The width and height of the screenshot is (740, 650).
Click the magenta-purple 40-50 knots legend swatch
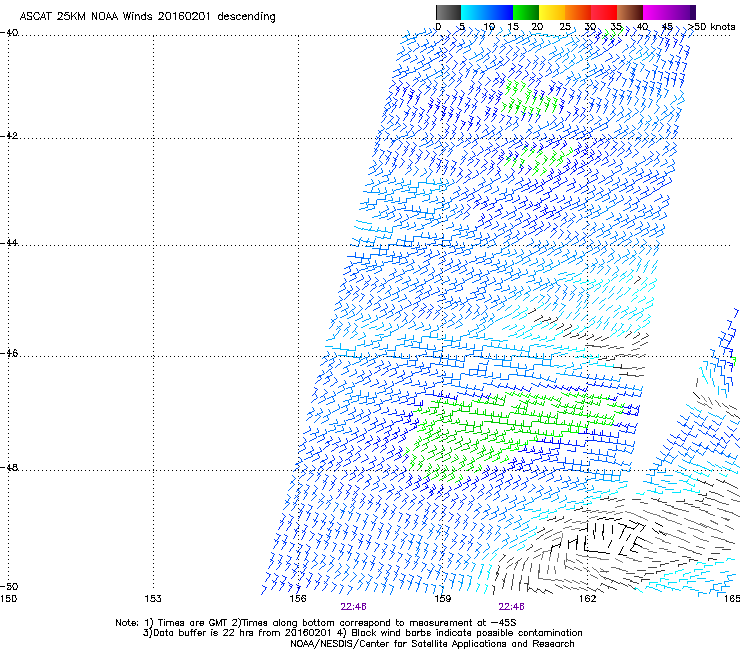[x=669, y=12]
